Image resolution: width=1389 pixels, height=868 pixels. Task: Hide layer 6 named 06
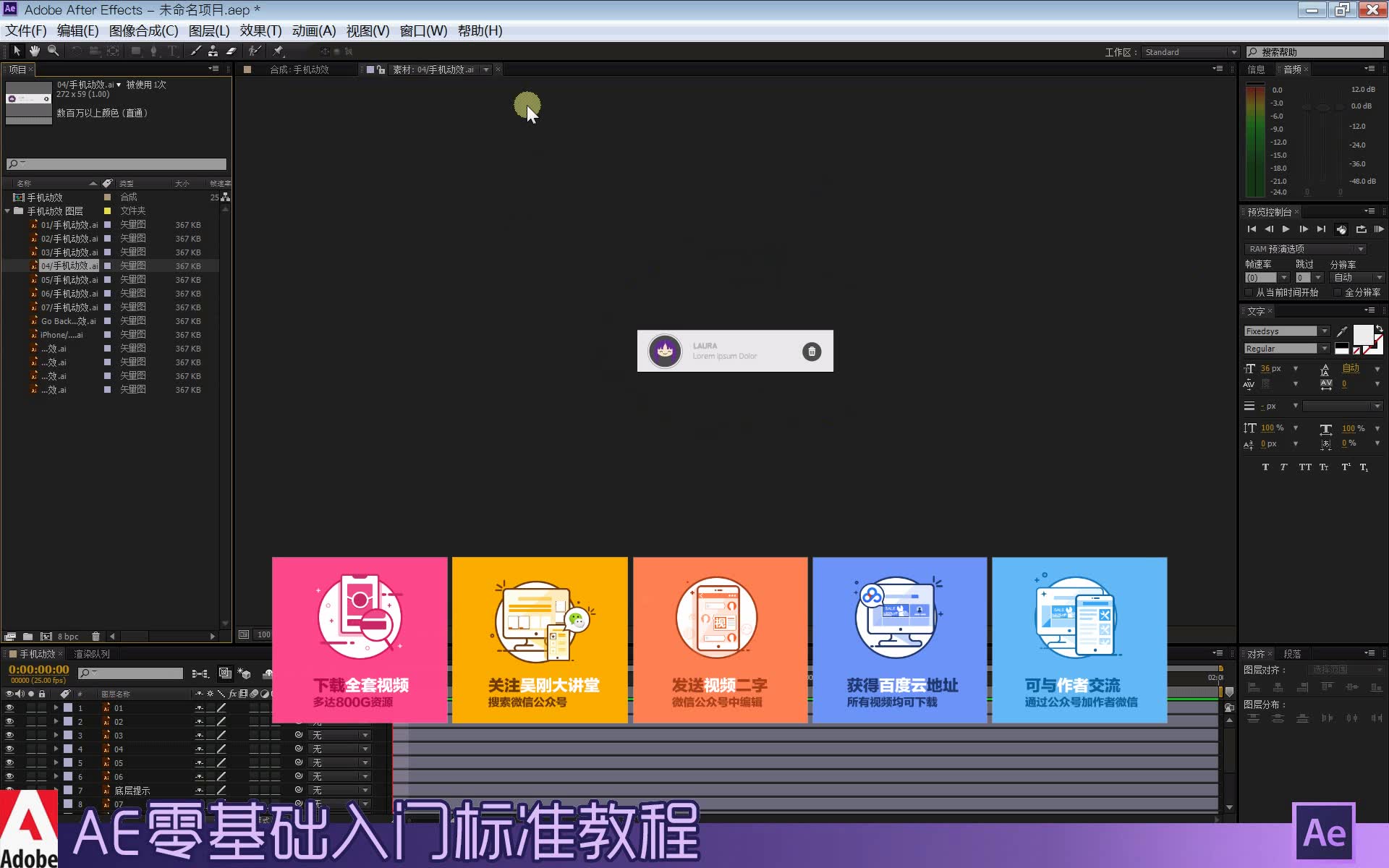point(9,777)
